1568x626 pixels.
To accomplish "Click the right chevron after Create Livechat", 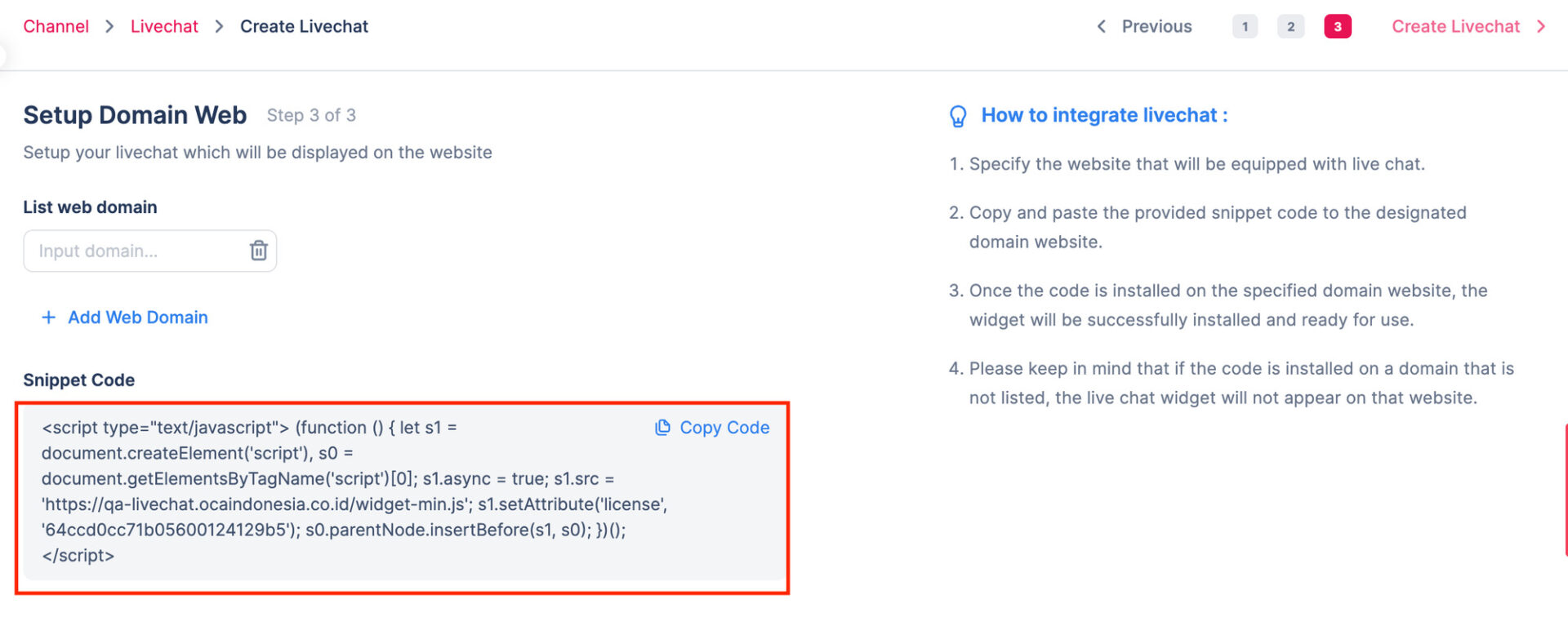I will (1541, 27).
